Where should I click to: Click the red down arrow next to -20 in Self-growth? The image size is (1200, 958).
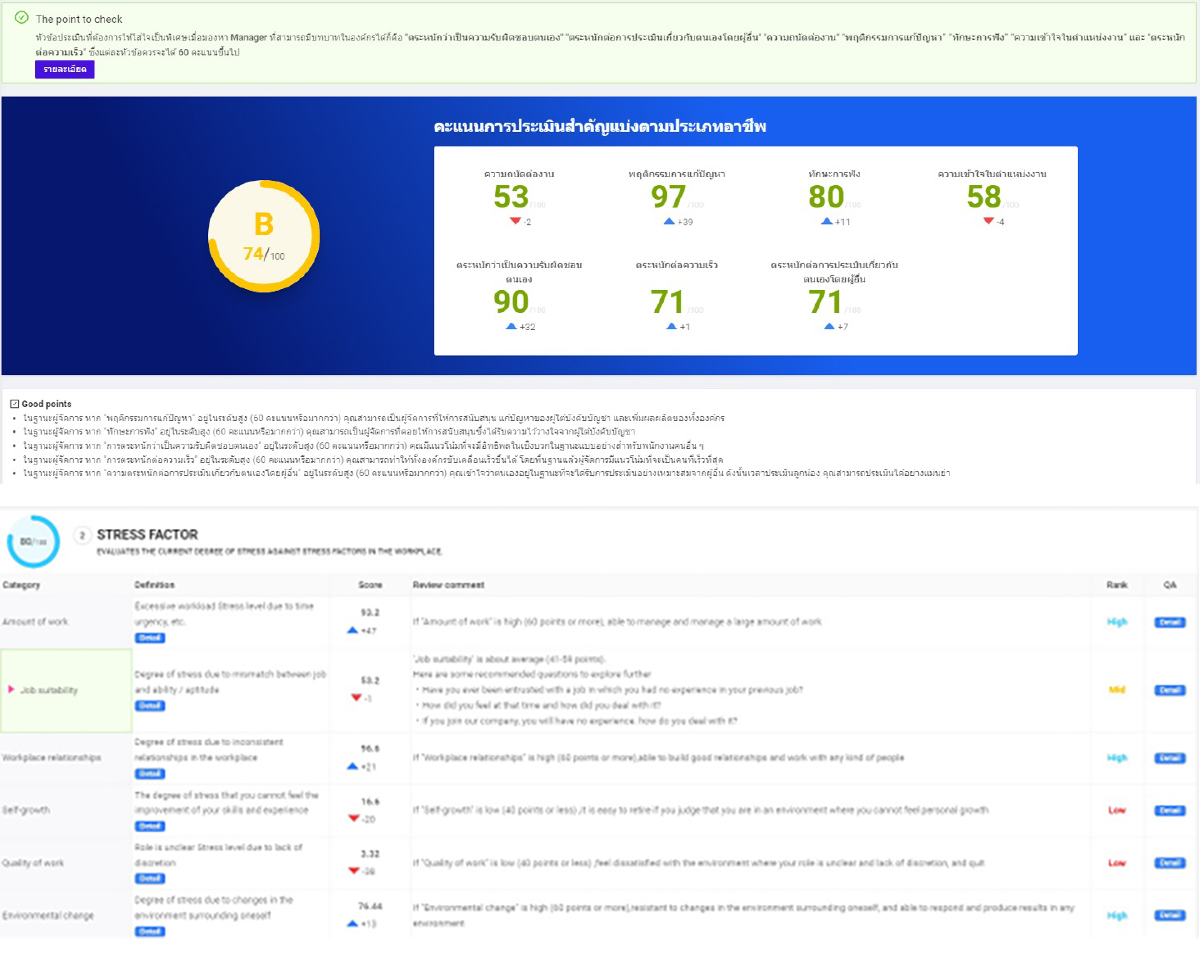354,818
